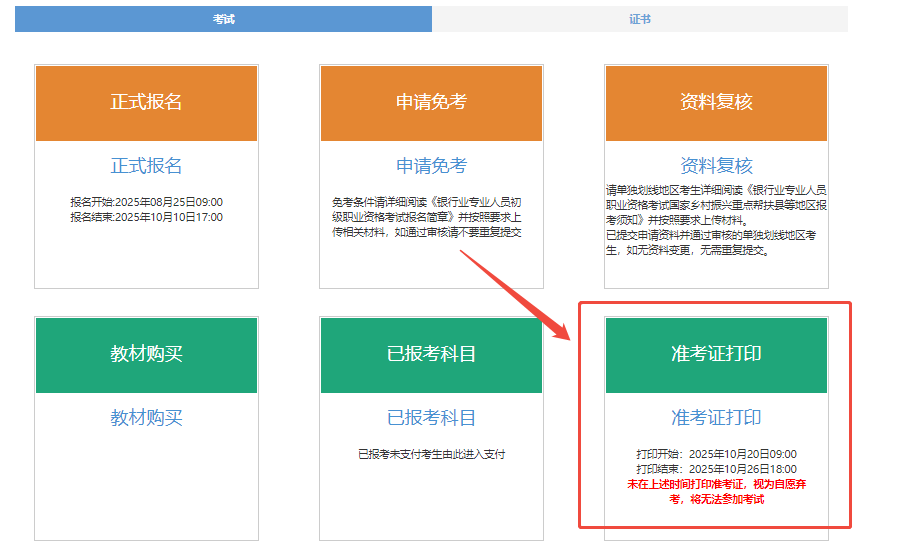Click the 单独划线地区考生 instructions paragraph
The height and width of the screenshot is (546, 912).
(716, 220)
